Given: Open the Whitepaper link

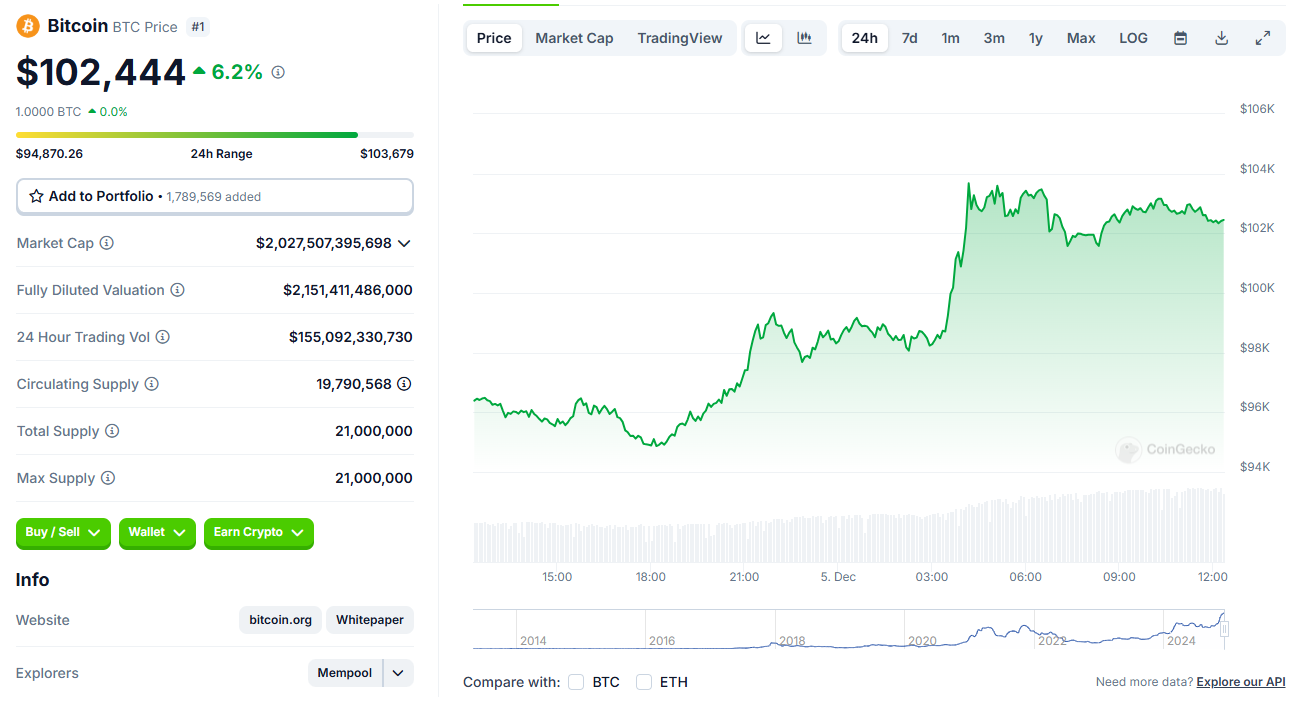Looking at the screenshot, I should click(370, 620).
